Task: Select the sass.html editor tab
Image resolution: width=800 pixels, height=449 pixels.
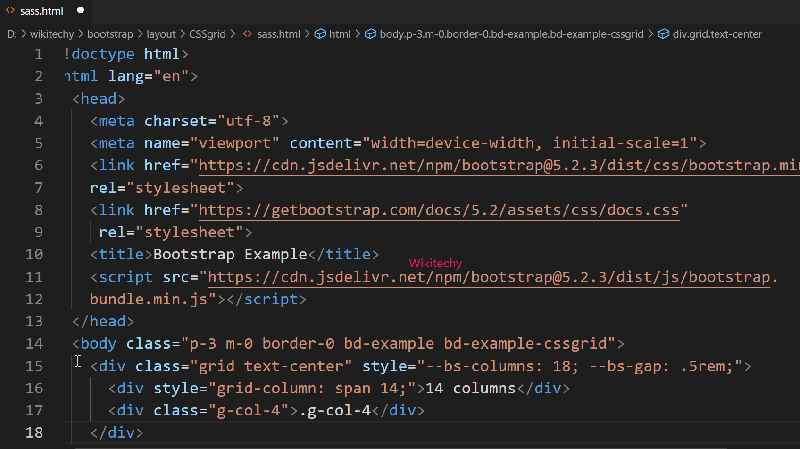Action: pos(45,11)
